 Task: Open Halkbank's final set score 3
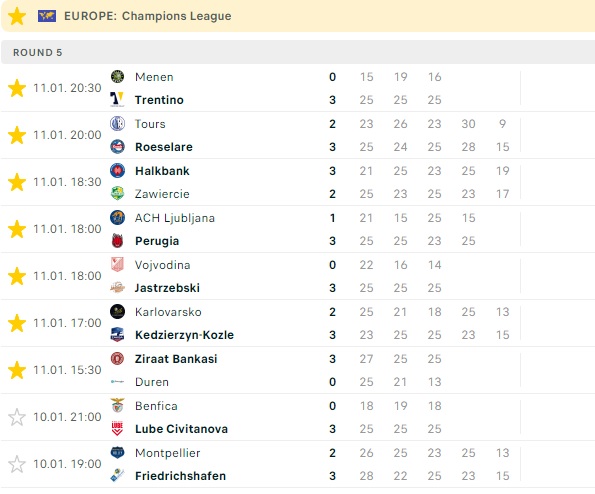[x=332, y=171]
